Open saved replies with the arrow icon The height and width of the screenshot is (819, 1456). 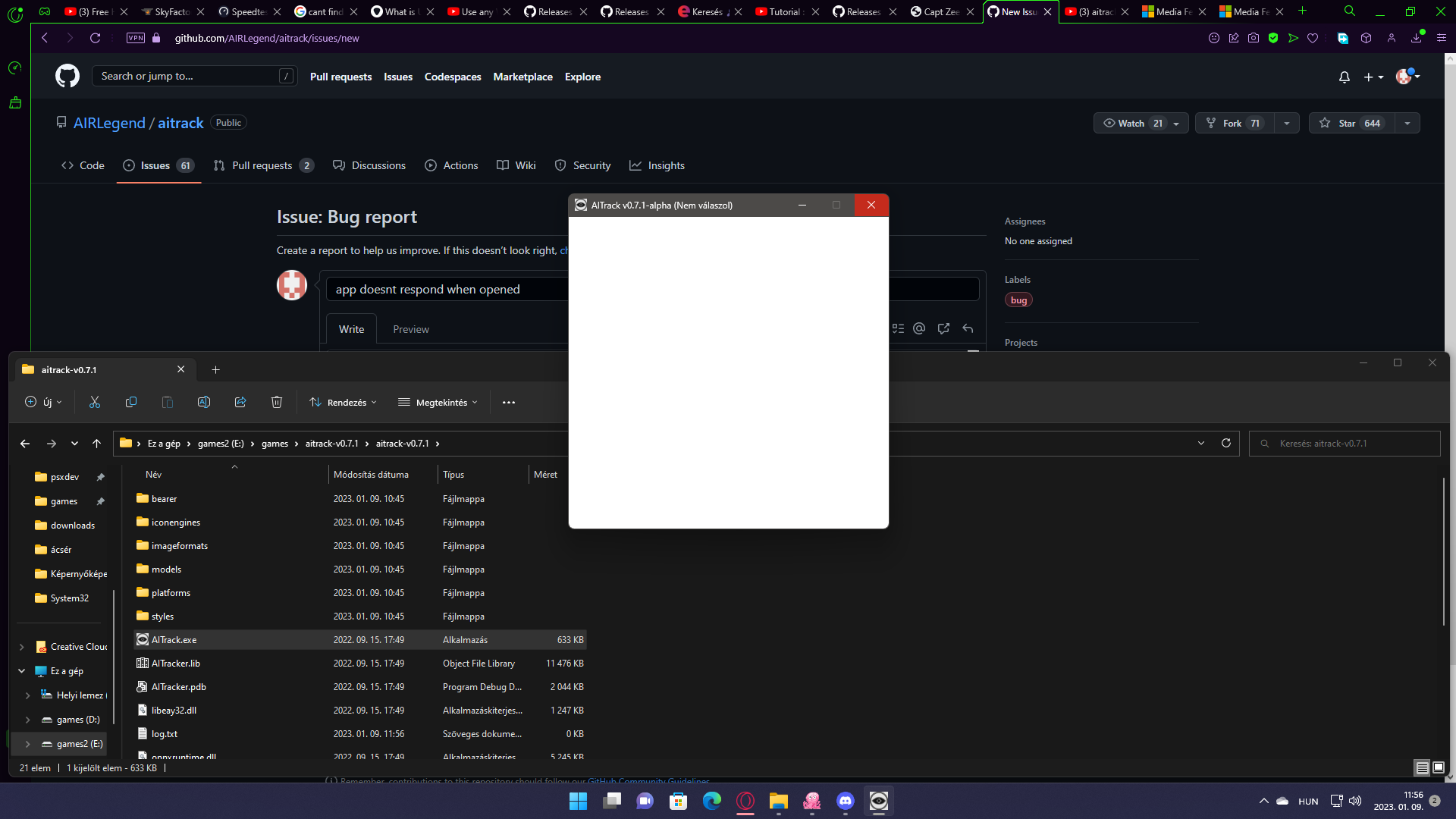968,328
